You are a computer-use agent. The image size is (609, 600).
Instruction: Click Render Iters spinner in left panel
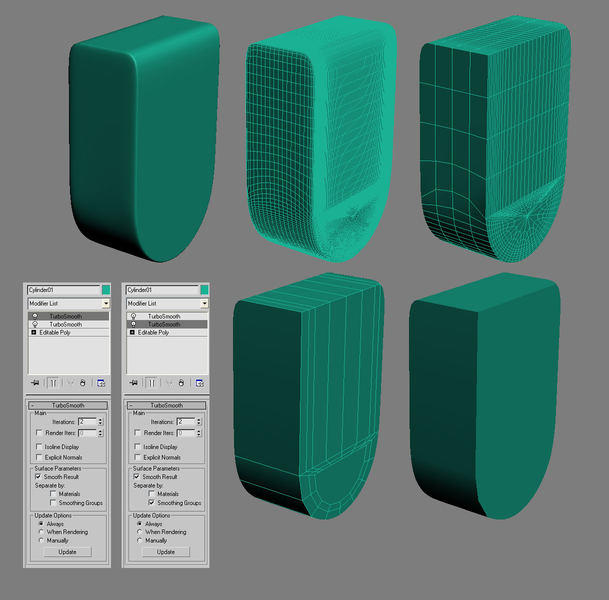[100, 433]
